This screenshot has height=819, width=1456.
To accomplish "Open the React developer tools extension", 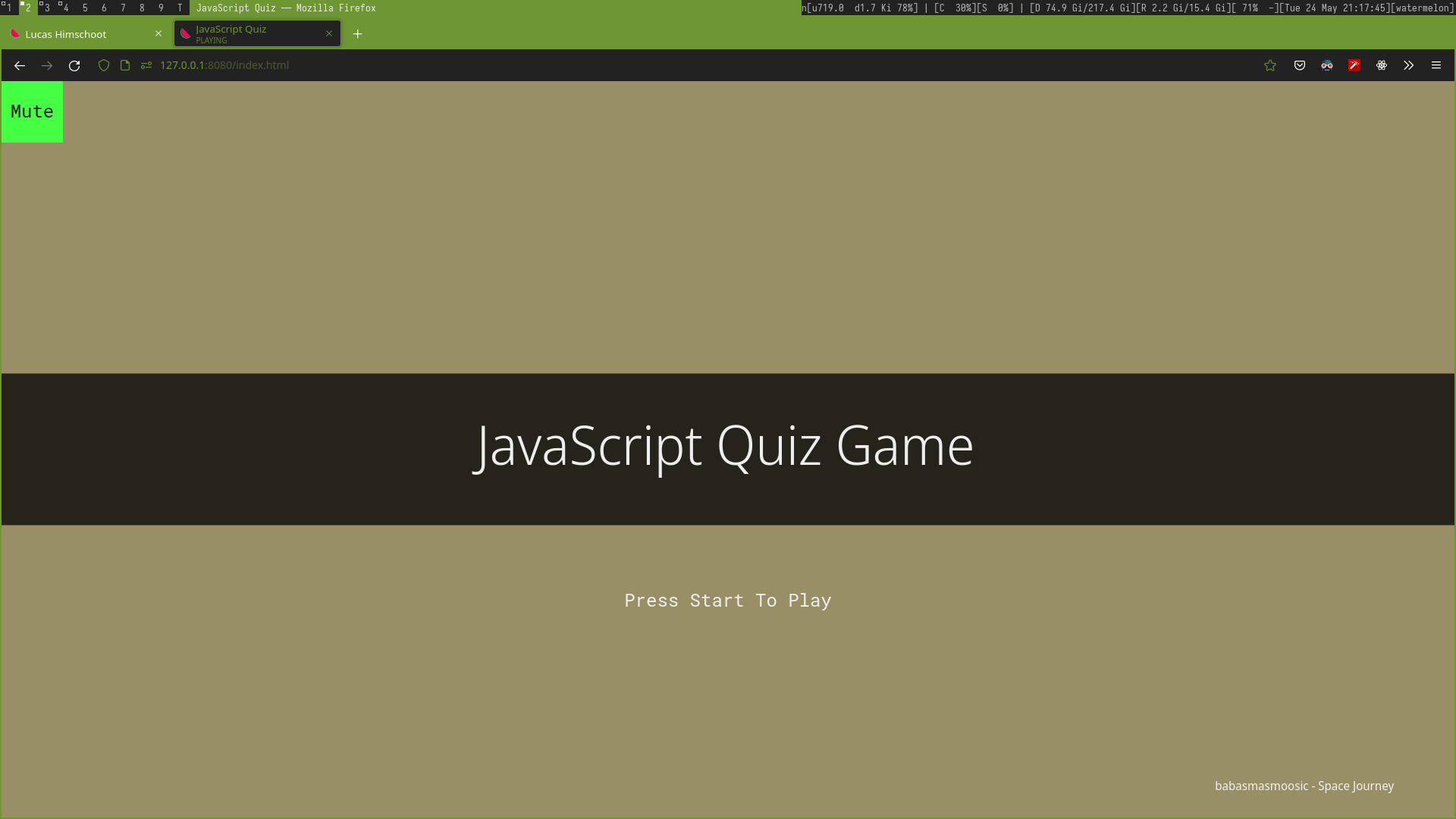I will tap(1382, 66).
